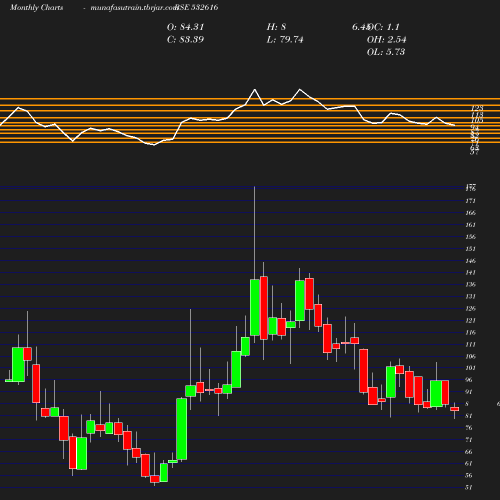
Task: Click the 171 price axis label
Action: 470,201
